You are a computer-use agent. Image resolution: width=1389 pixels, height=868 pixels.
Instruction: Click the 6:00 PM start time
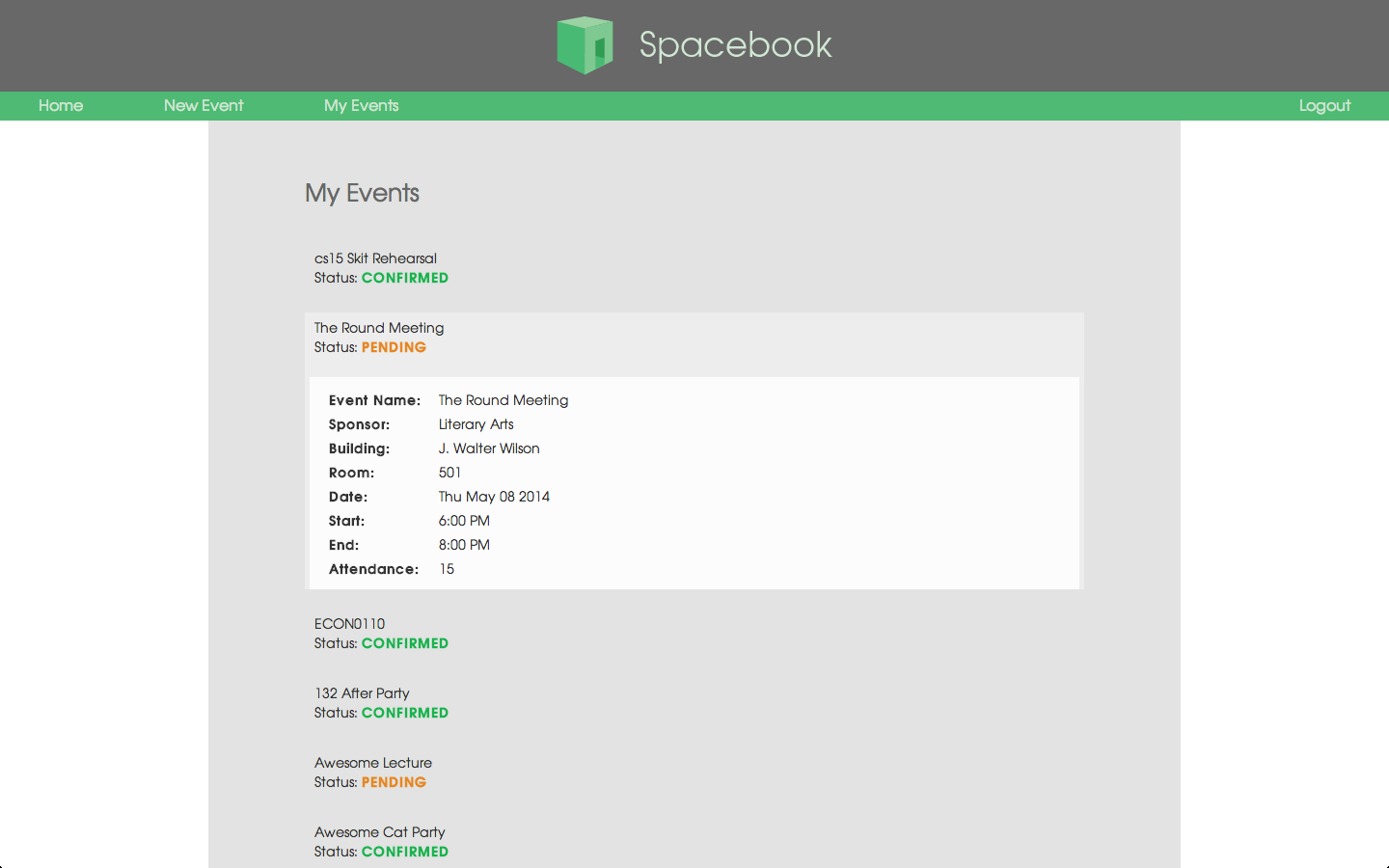pos(464,521)
